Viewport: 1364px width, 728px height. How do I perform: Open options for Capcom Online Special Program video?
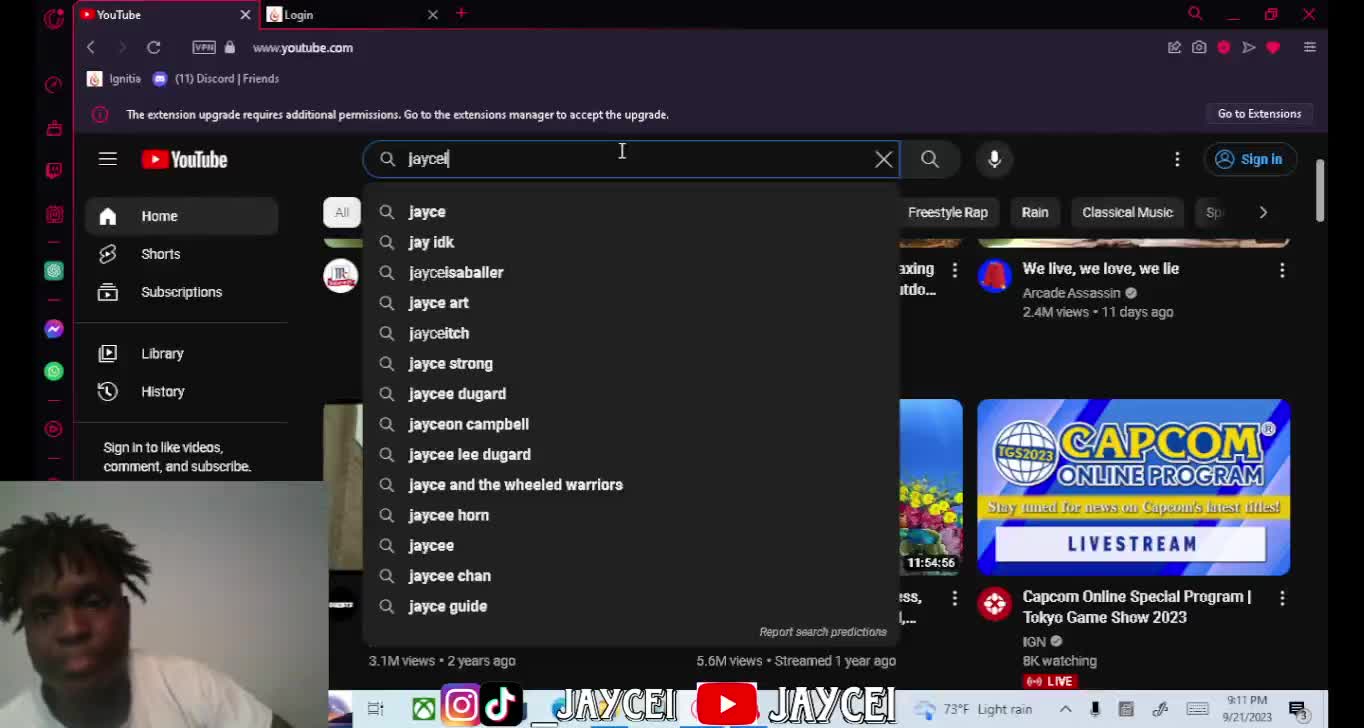pos(1282,598)
